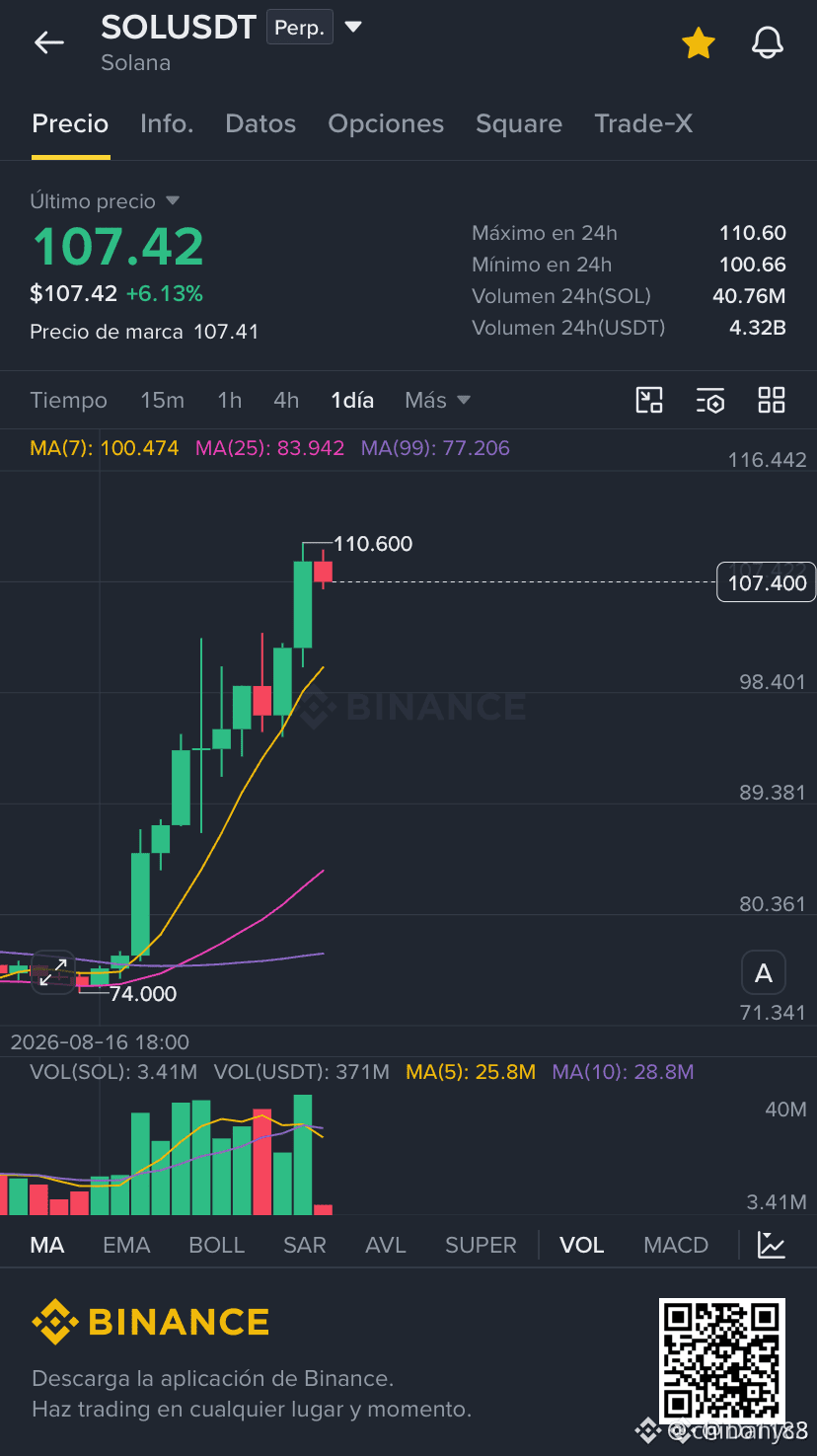Click the MA(7): 100.474 label
817x1456 pixels.
(x=105, y=448)
